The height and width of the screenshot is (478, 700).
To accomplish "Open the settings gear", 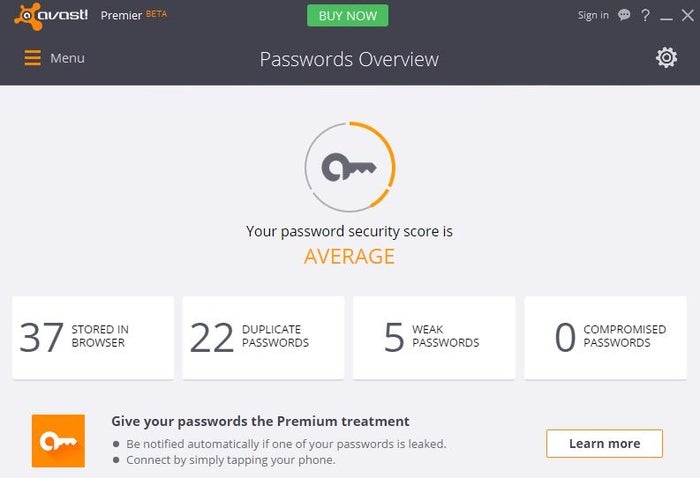I will pos(666,58).
